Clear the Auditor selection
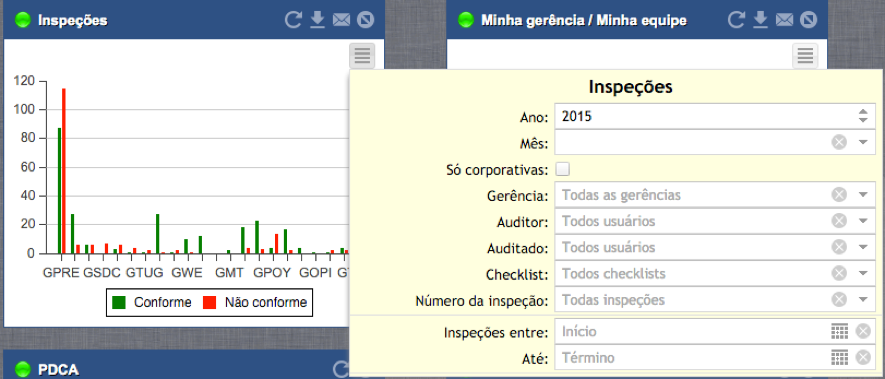 [x=839, y=221]
